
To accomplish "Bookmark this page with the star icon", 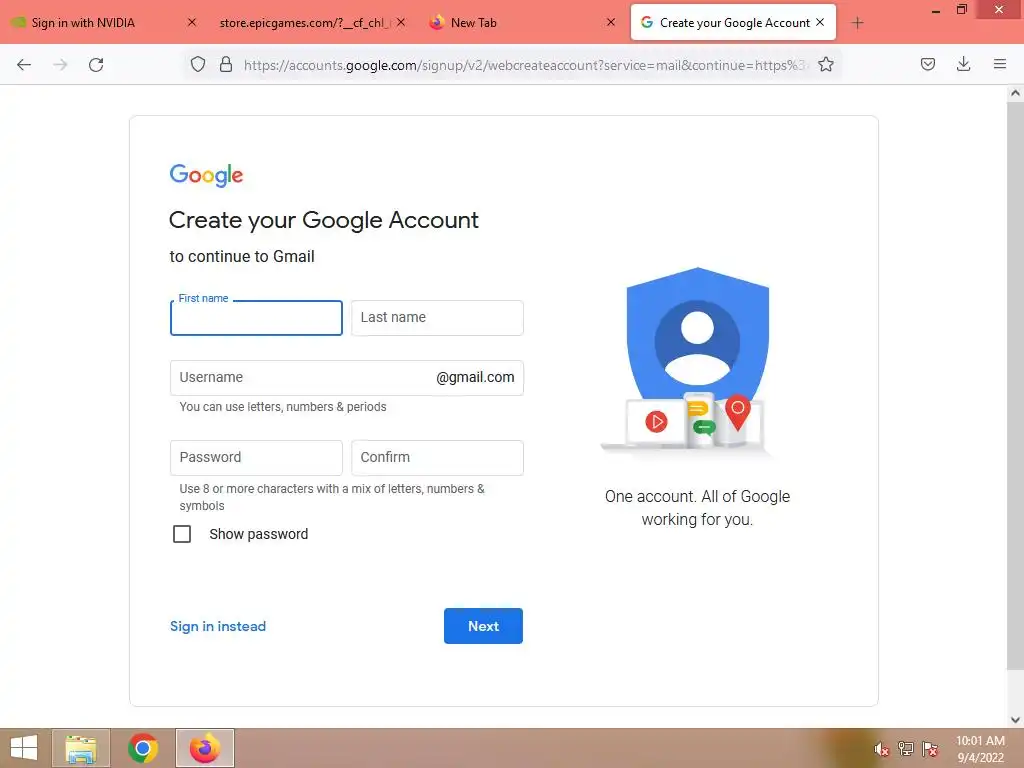I will [825, 64].
